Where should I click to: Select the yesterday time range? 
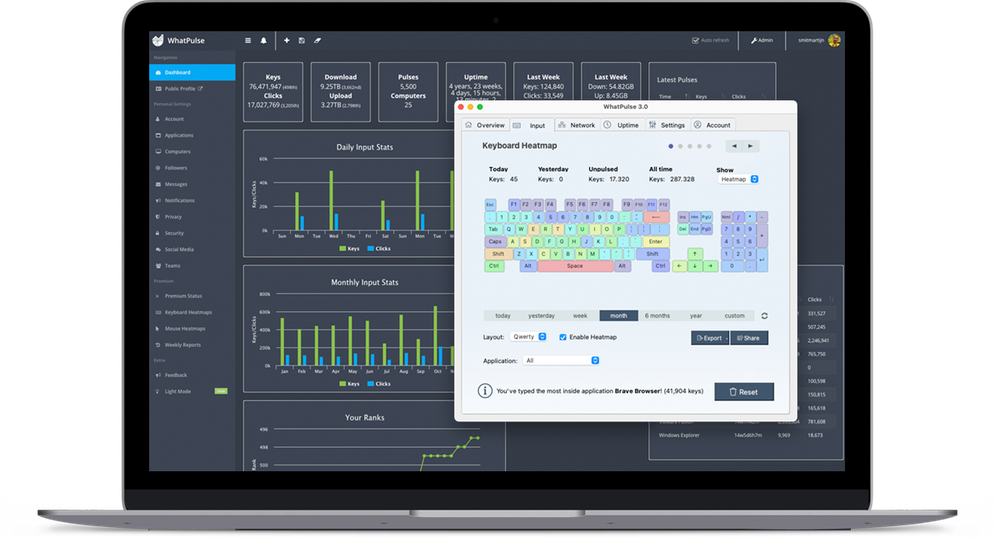click(541, 316)
